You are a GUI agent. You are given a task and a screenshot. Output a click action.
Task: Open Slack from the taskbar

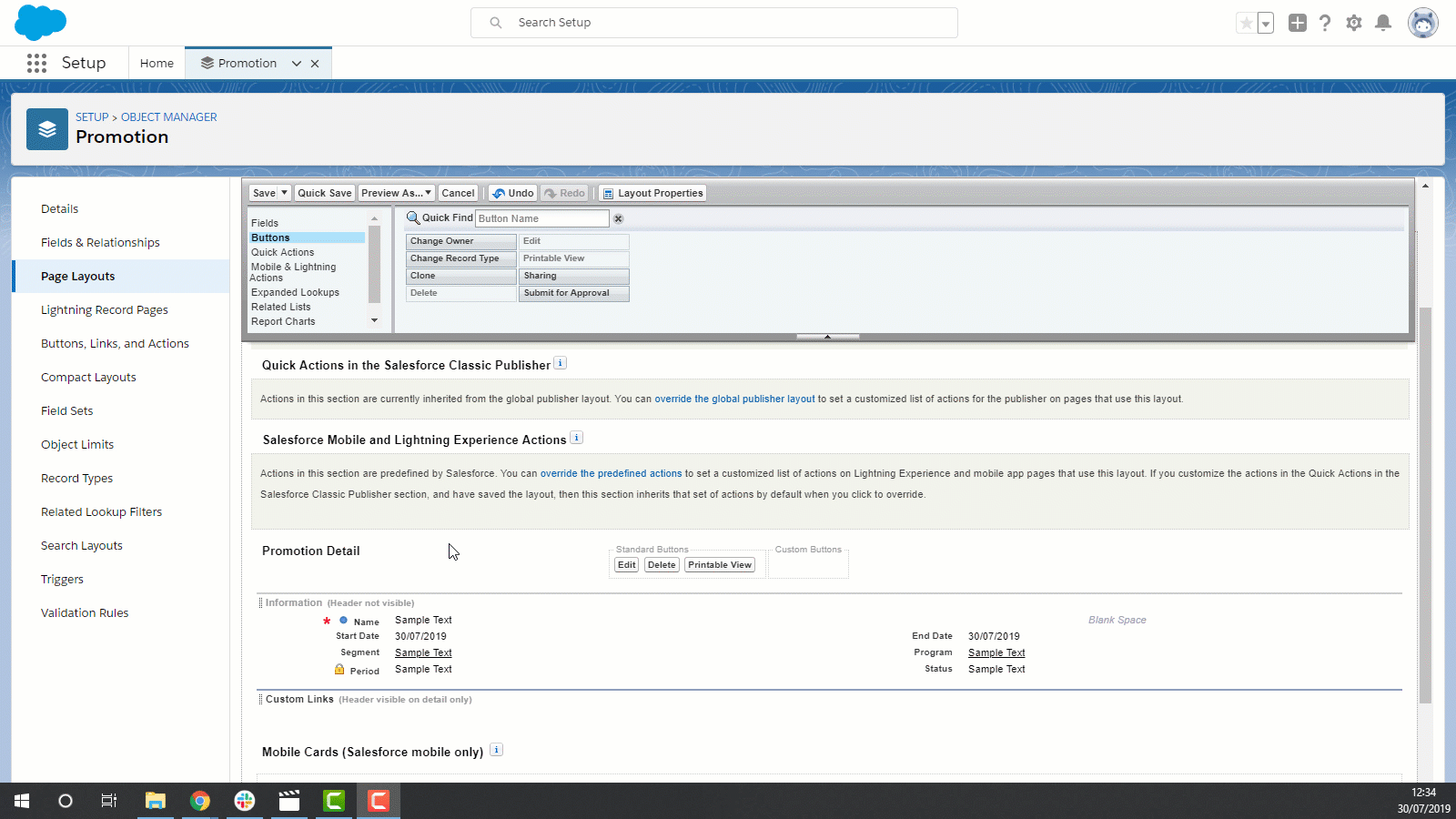(x=245, y=801)
